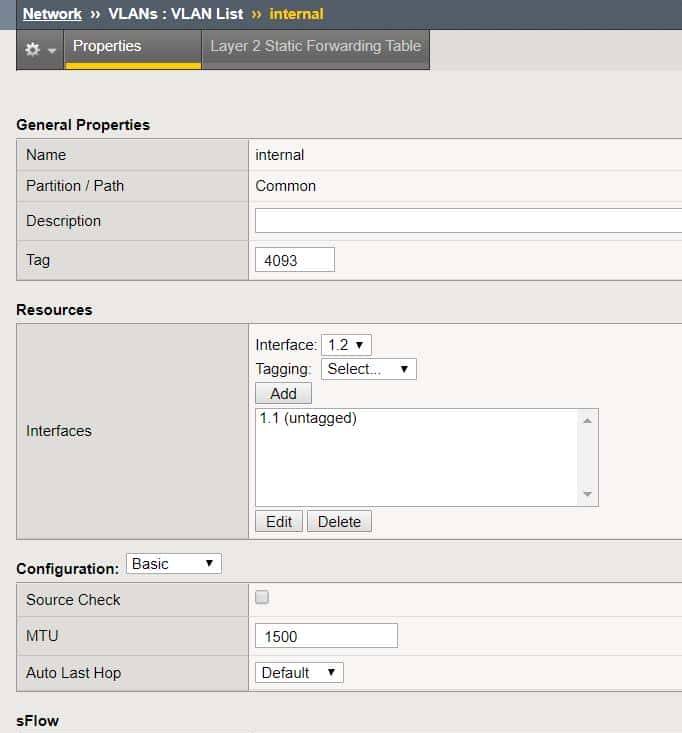Click into the Description text field
Viewport: 682px width, 733px height.
tap(468, 221)
